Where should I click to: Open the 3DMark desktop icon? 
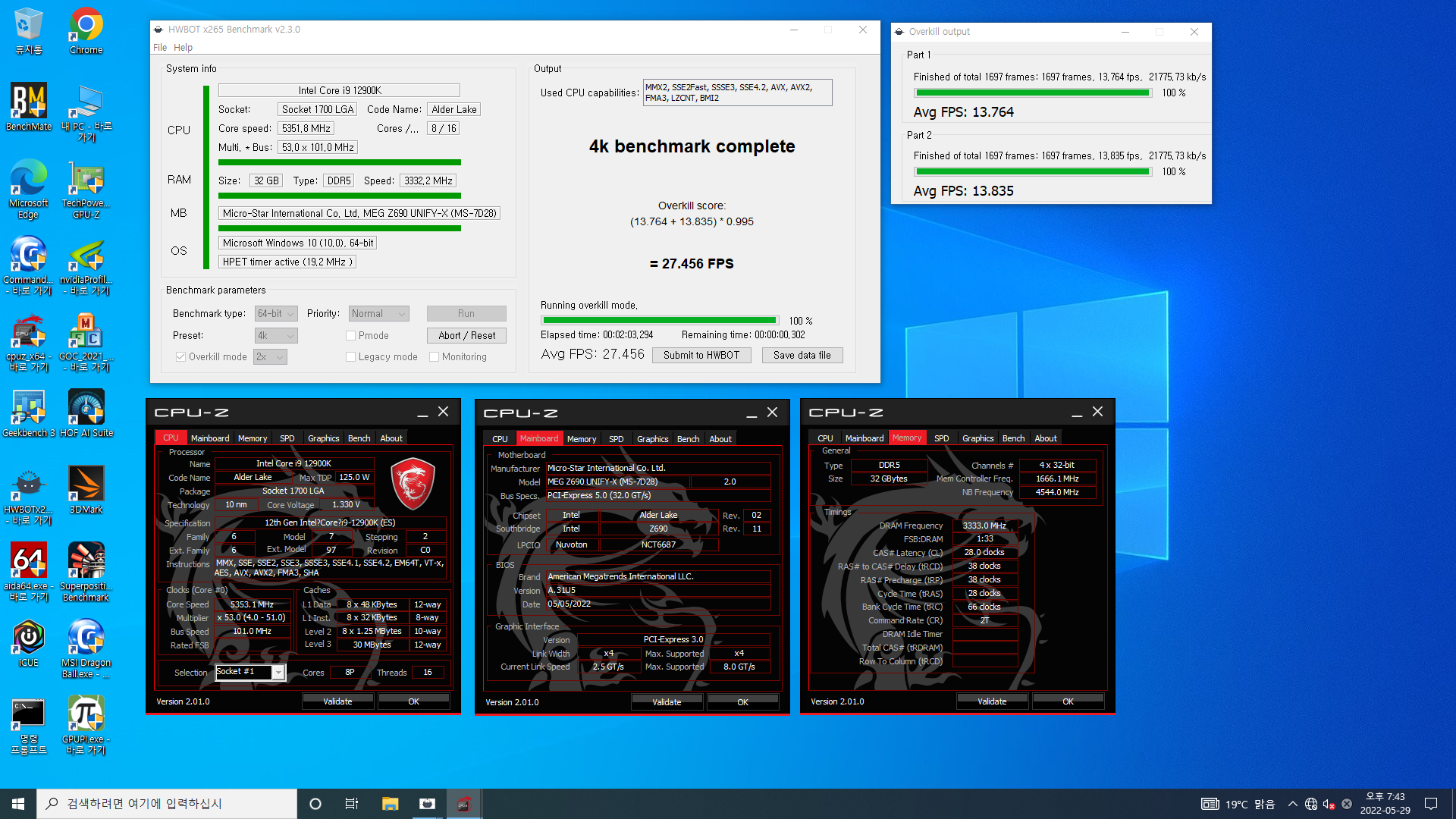coord(86,490)
